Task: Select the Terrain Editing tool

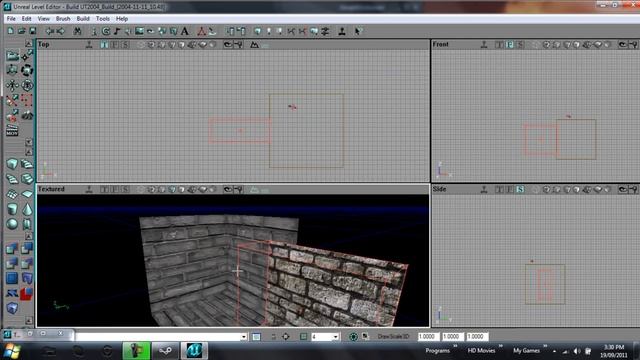Action: [x=27, y=115]
